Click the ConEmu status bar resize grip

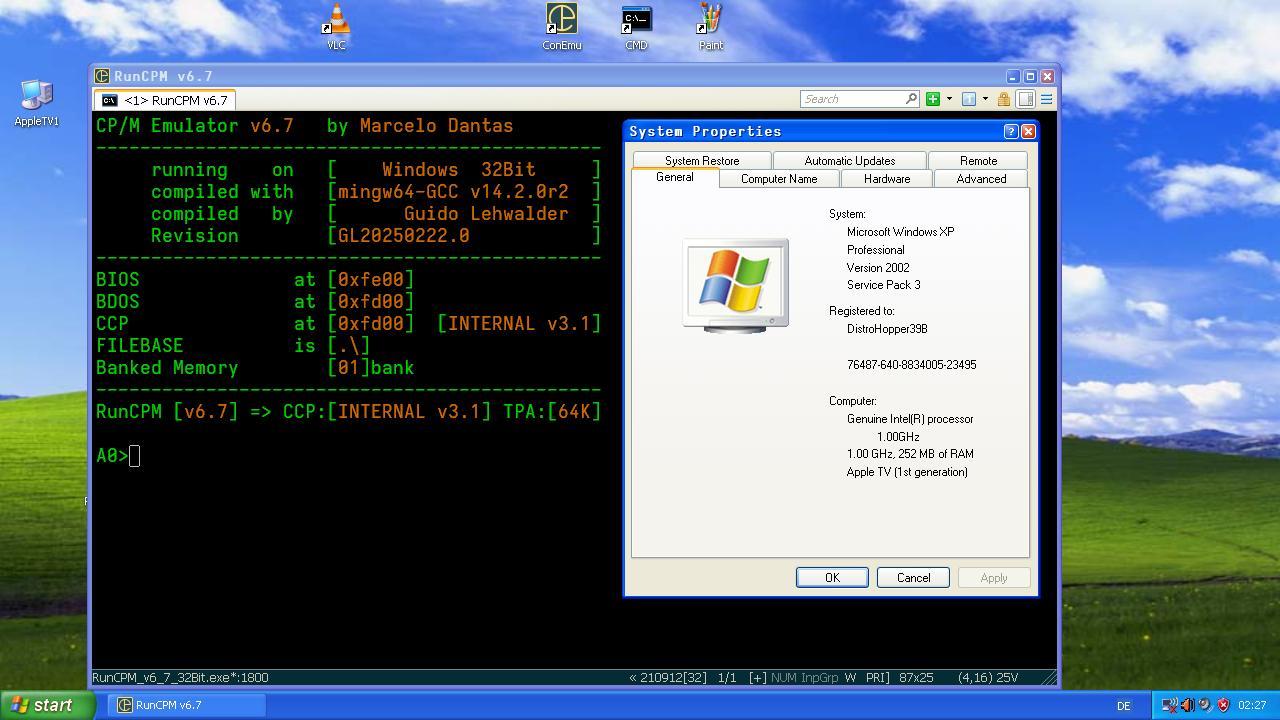click(1049, 677)
